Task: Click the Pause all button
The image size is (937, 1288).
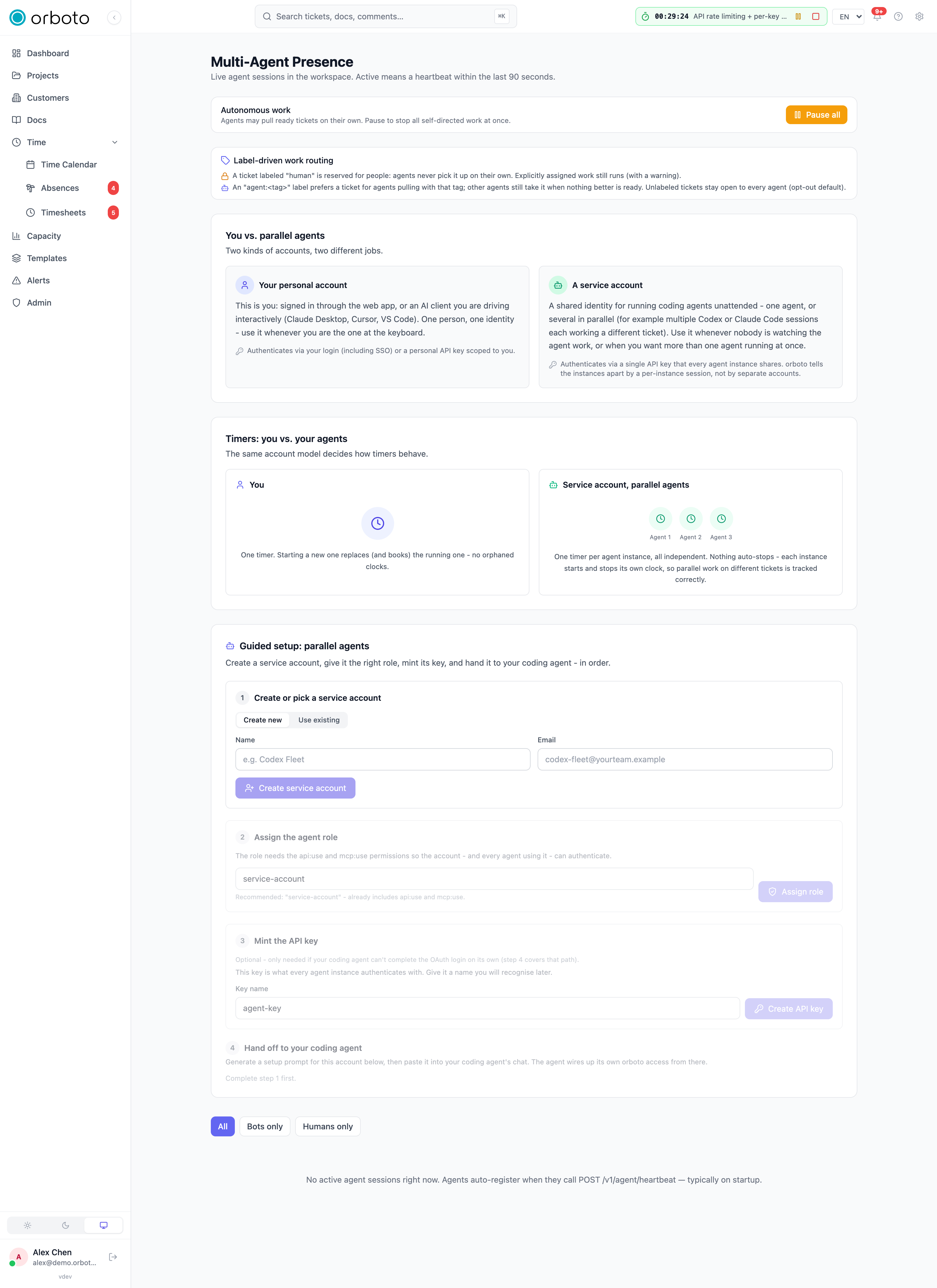Action: tap(817, 115)
